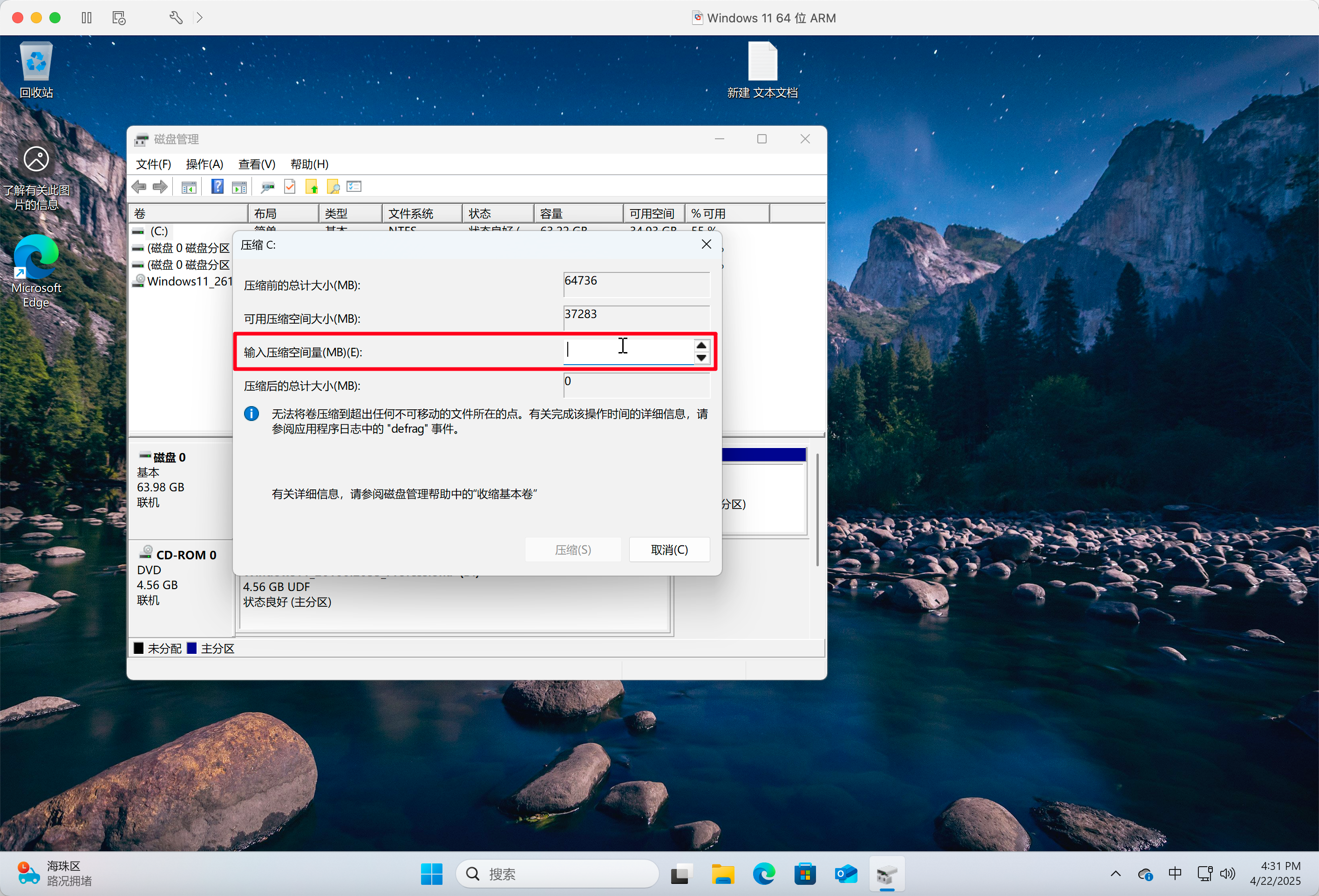Close the 压缩 C: dialog

tap(706, 244)
